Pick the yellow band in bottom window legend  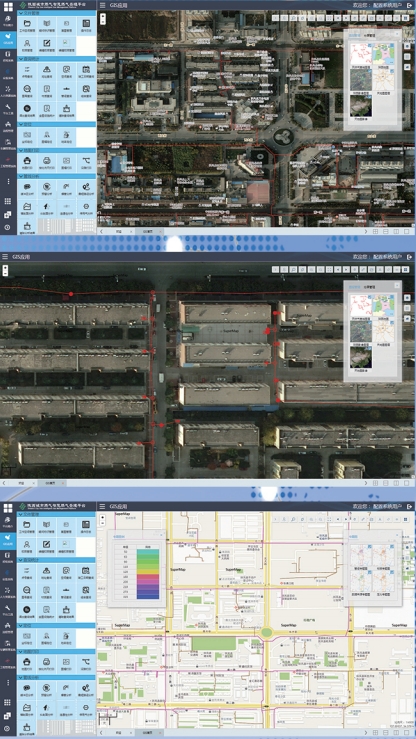pos(147,571)
